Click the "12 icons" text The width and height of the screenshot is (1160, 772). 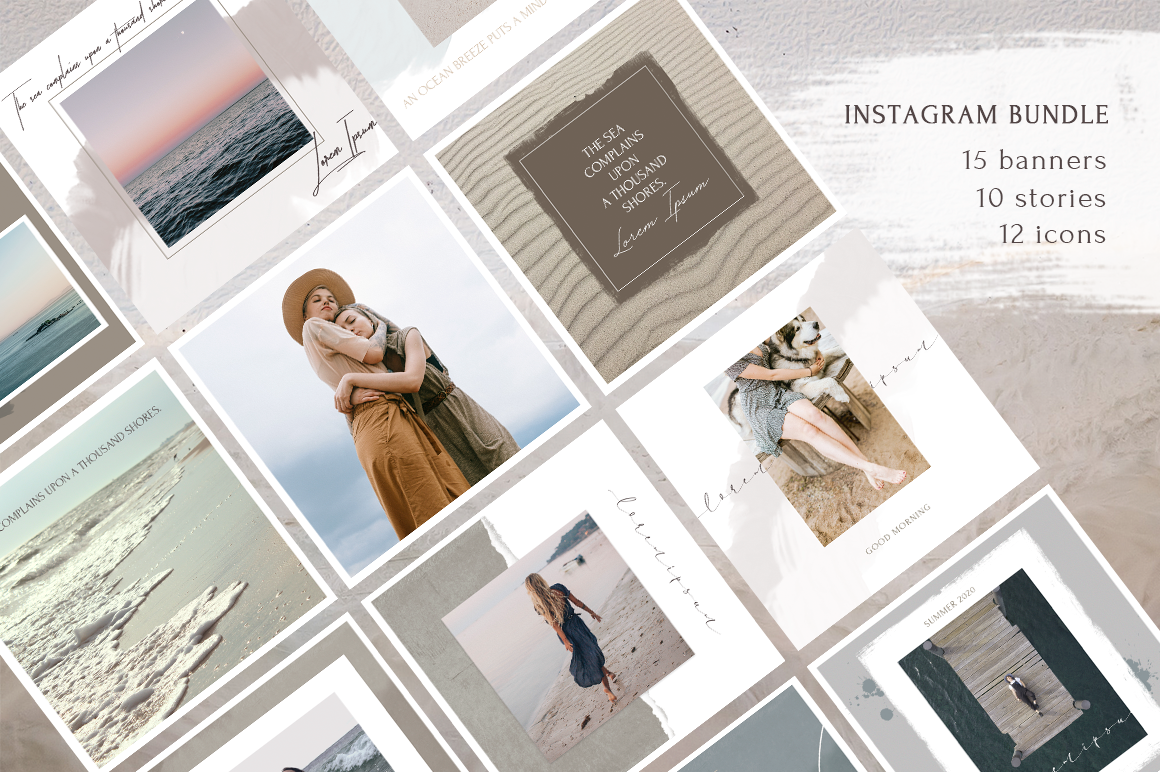tap(1052, 235)
